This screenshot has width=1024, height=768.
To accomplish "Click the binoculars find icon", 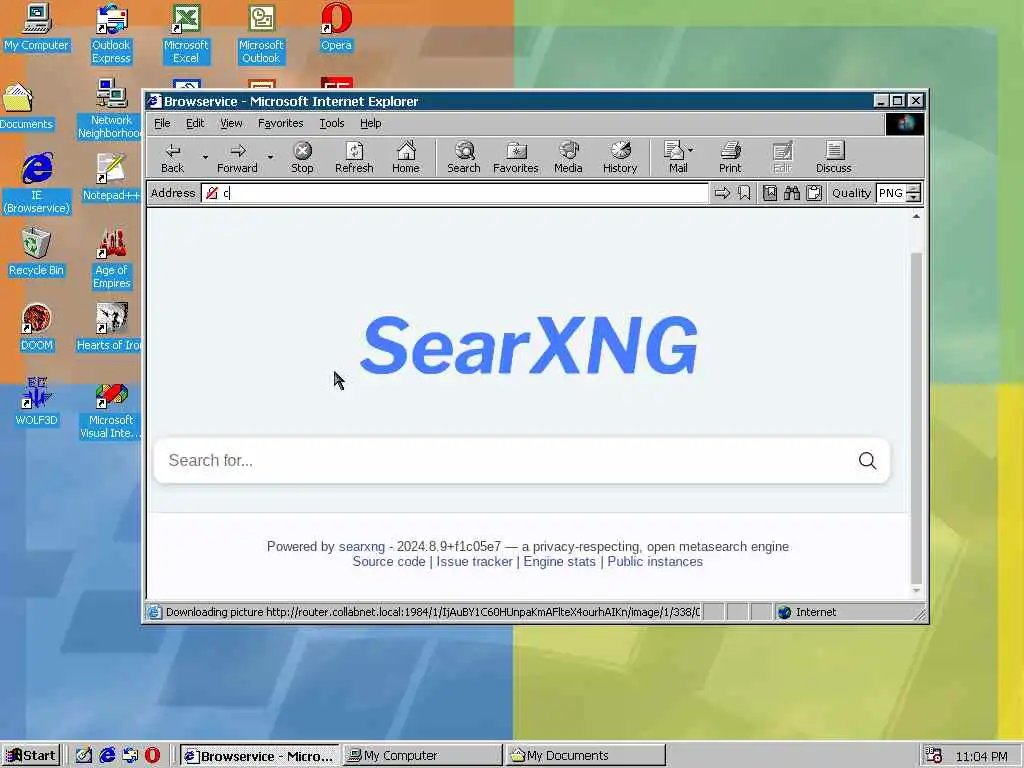I will coord(792,193).
